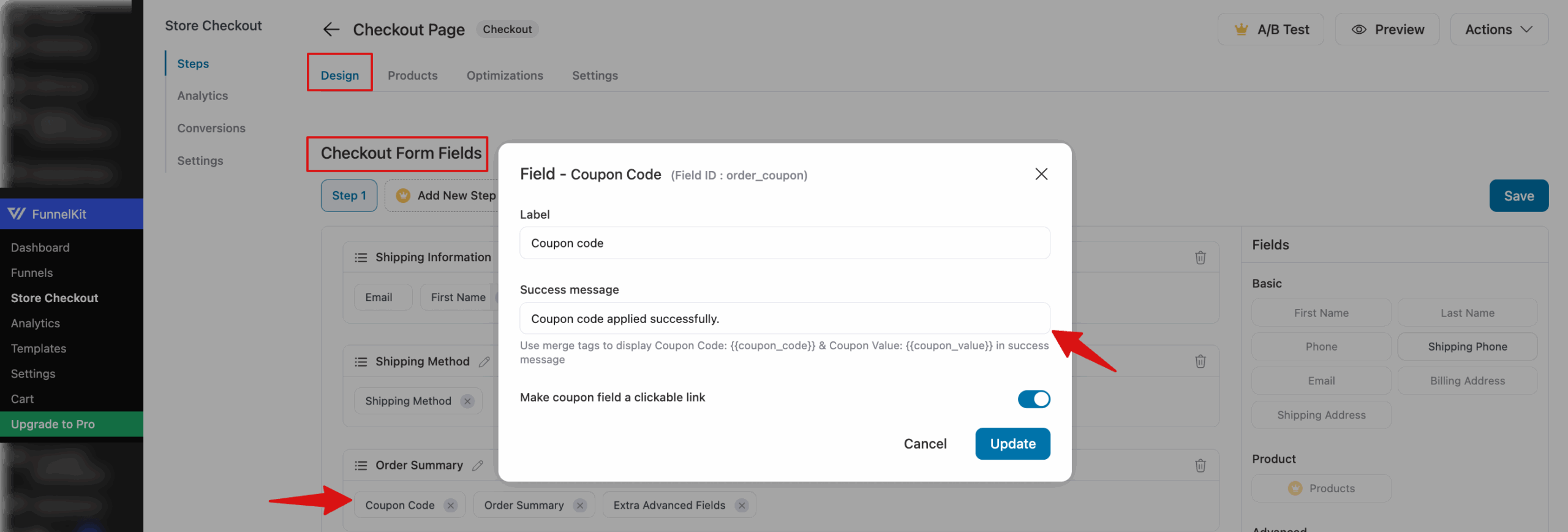Edit the Success message text field
1568x532 pixels.
click(784, 318)
